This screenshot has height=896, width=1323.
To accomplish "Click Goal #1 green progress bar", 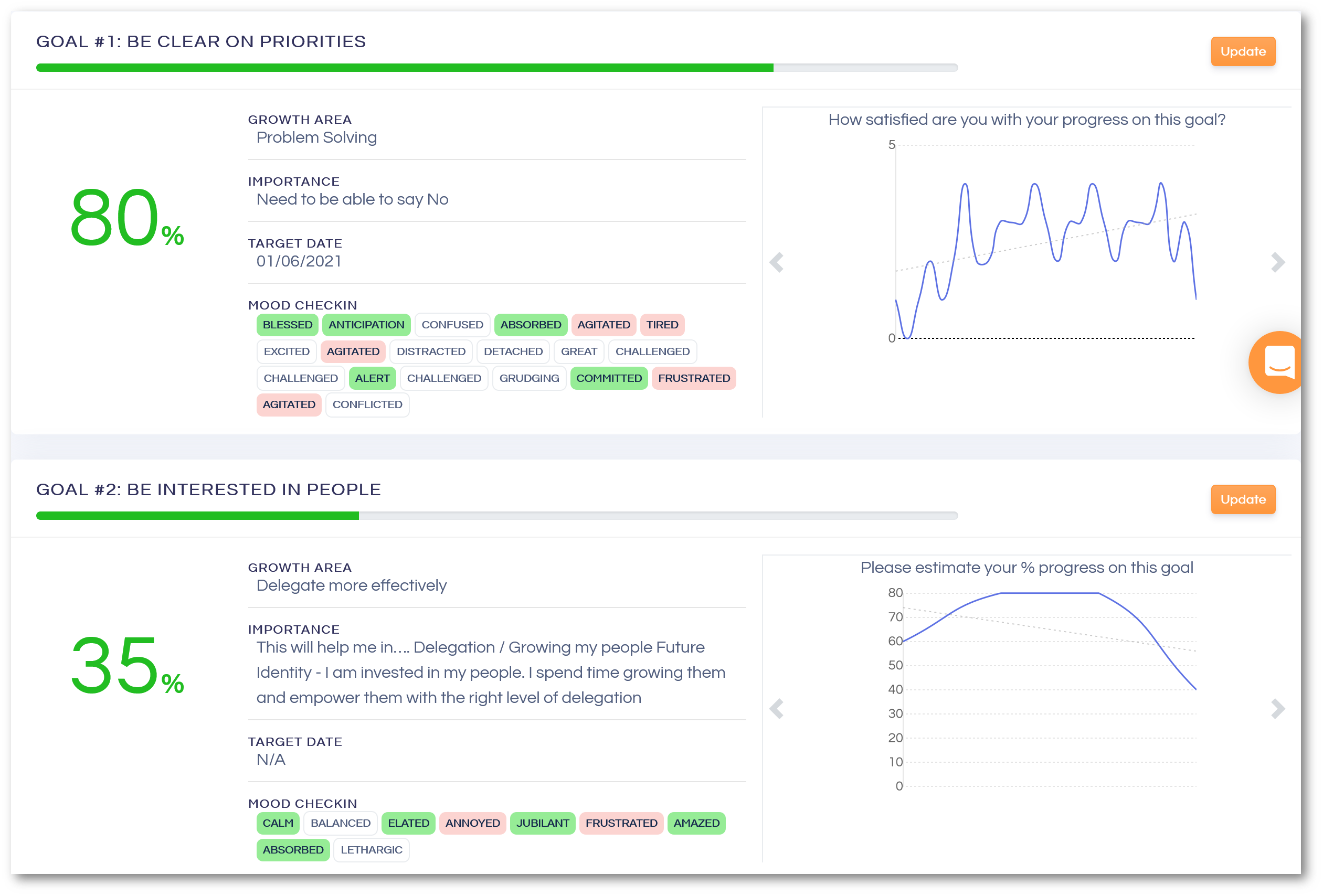I will 404,68.
